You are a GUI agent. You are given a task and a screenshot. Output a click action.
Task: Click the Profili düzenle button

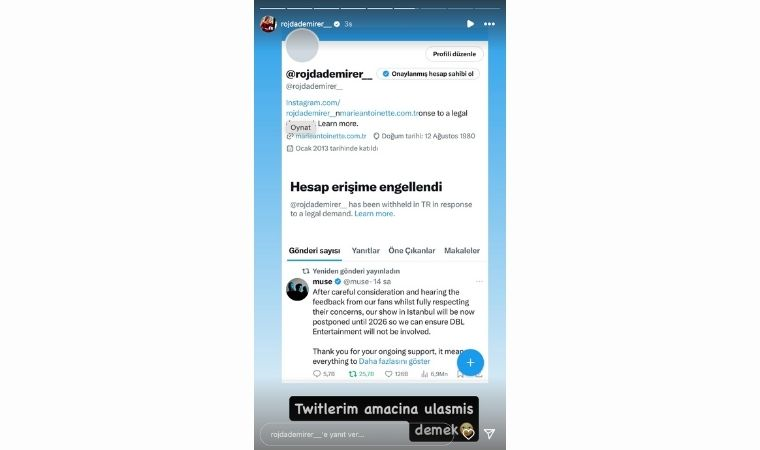pos(454,54)
